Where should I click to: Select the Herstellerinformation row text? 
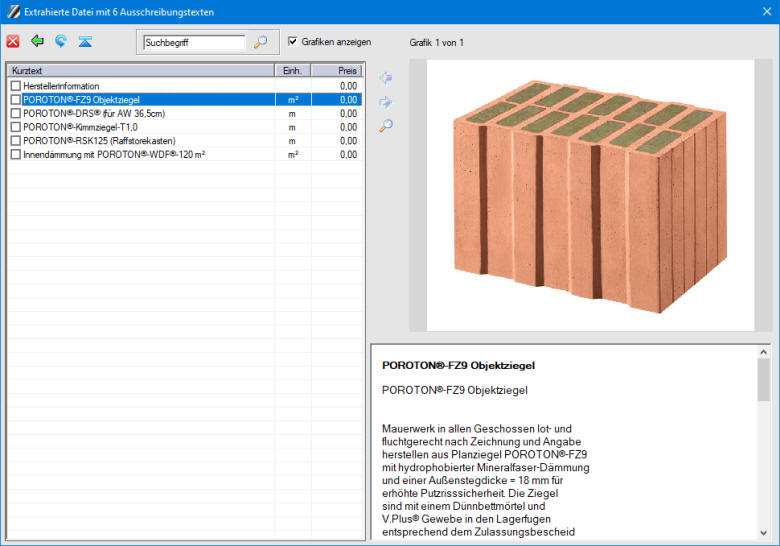click(61, 86)
